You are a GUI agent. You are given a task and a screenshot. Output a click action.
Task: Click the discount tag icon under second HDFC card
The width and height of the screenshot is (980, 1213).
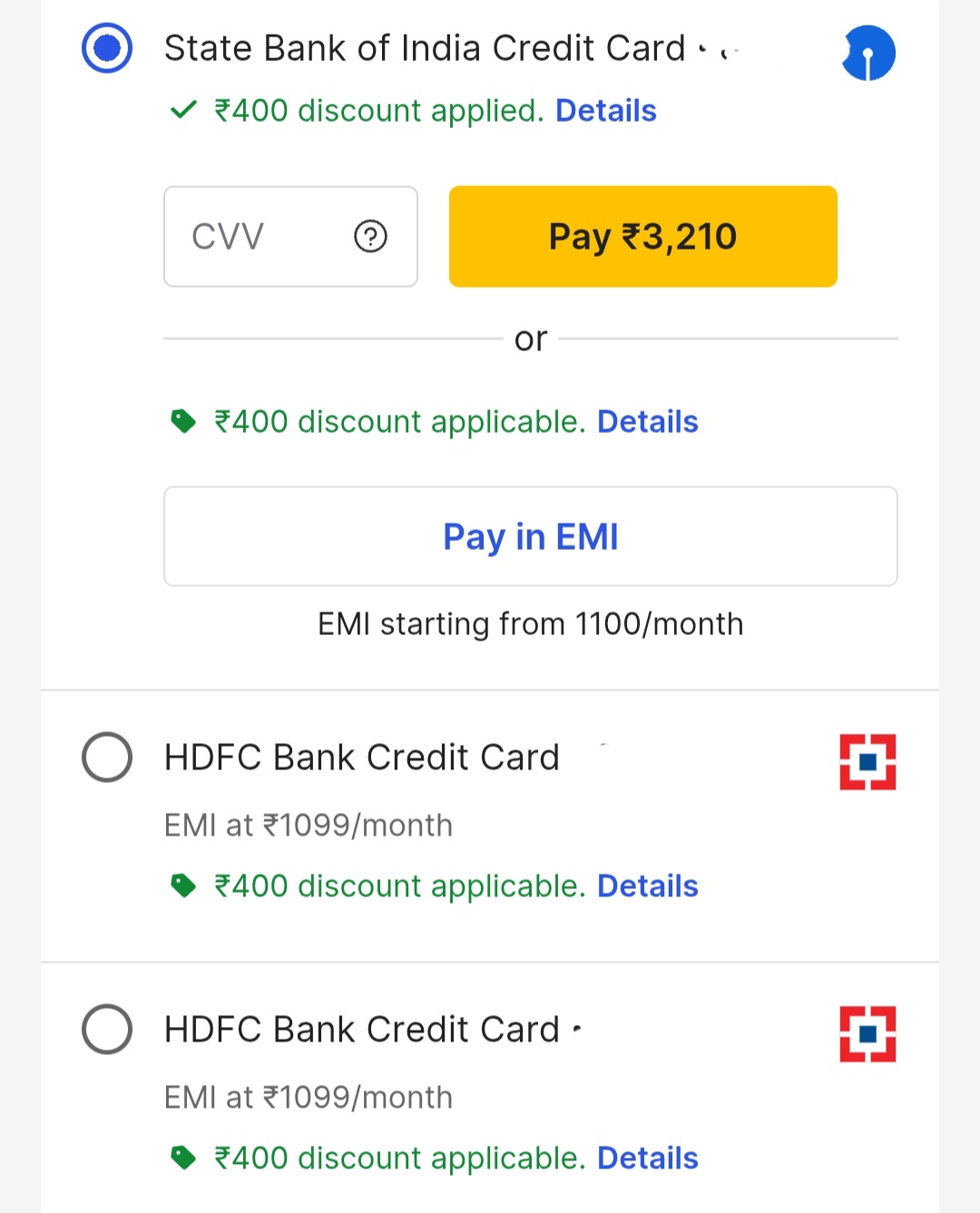tap(184, 1158)
